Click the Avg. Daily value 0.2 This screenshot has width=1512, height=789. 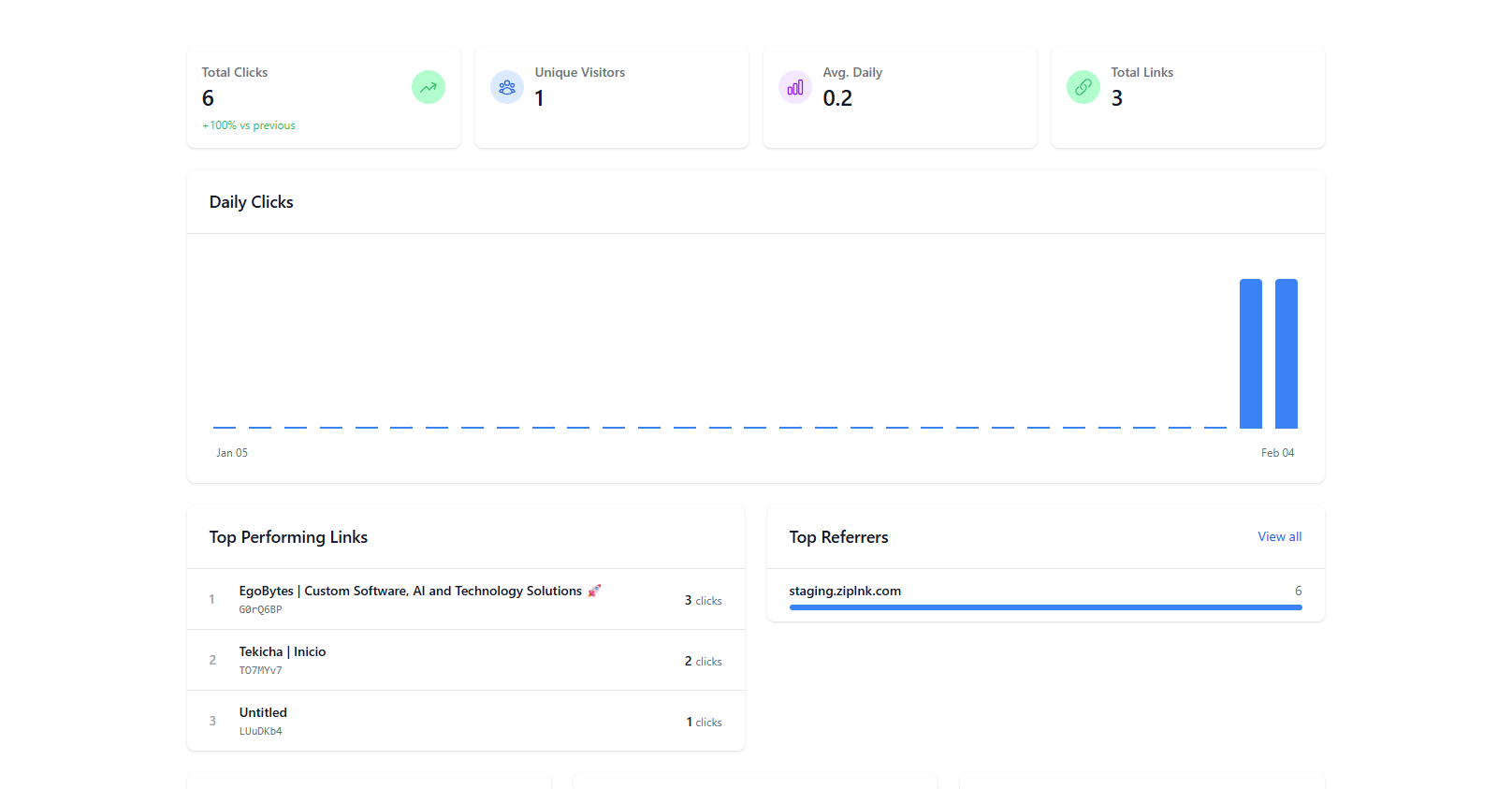[x=837, y=98]
